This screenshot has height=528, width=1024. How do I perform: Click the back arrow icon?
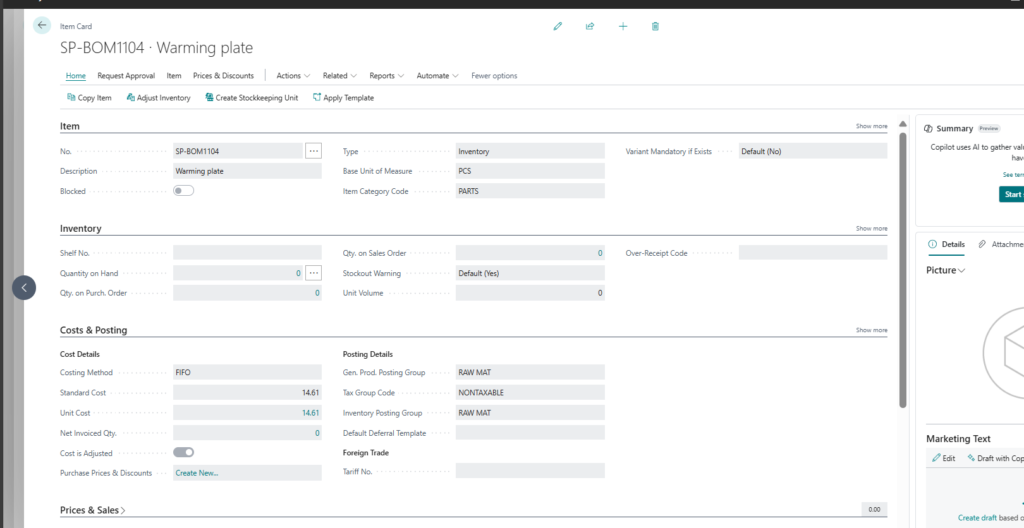(42, 25)
